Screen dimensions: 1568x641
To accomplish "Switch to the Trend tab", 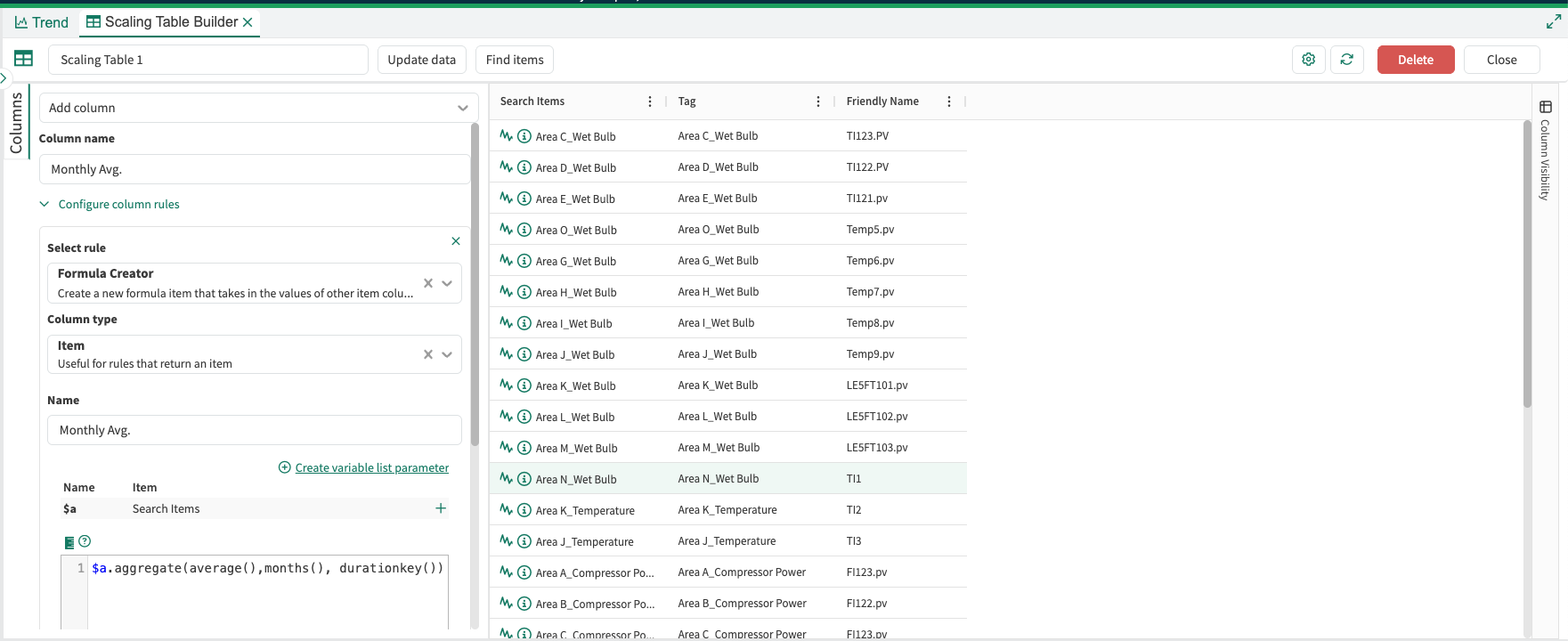I will (42, 22).
